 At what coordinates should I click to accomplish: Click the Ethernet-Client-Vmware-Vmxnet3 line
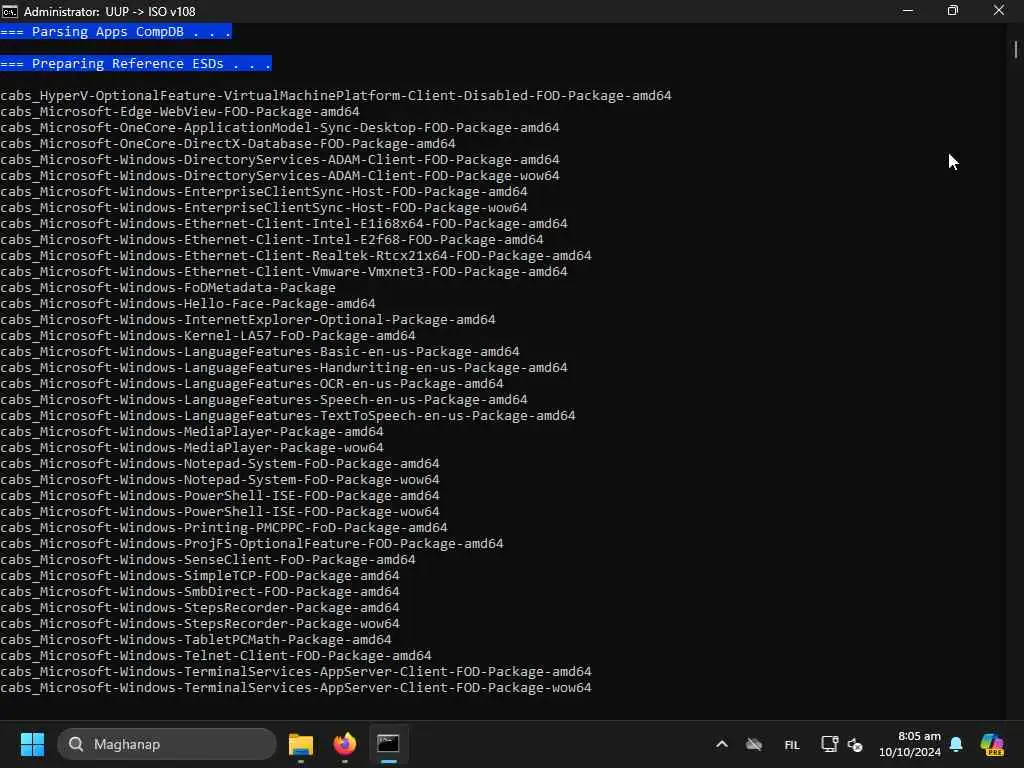click(x=284, y=272)
